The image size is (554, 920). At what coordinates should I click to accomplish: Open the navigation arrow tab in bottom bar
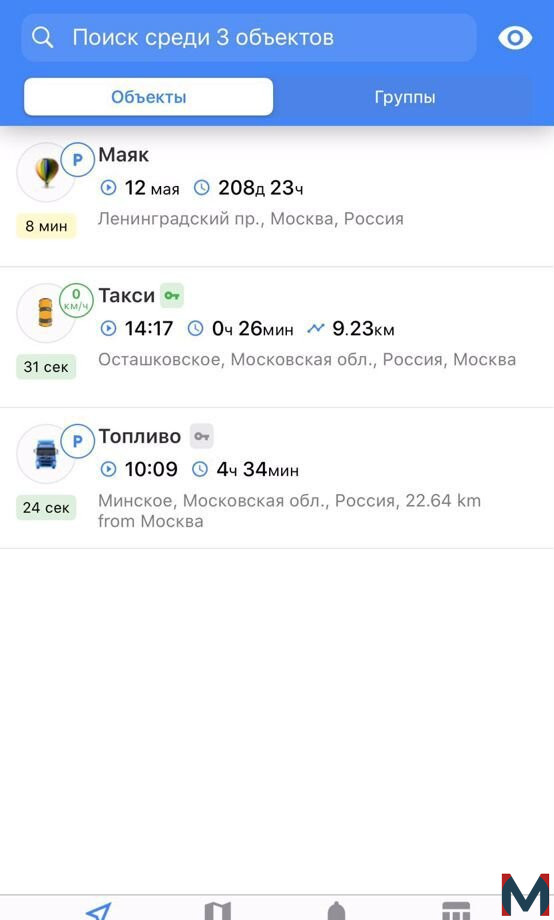[98, 910]
